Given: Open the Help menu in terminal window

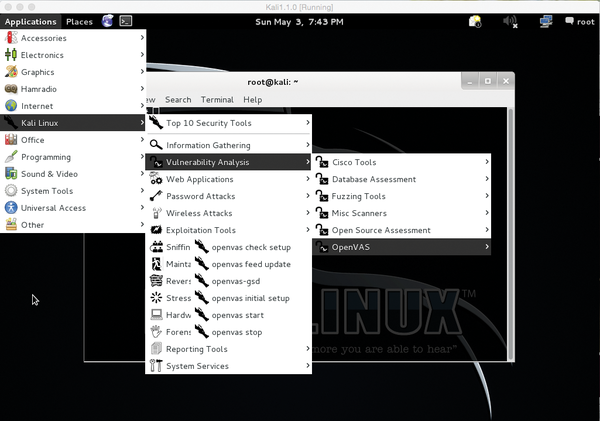Looking at the screenshot, I should [x=253, y=100].
